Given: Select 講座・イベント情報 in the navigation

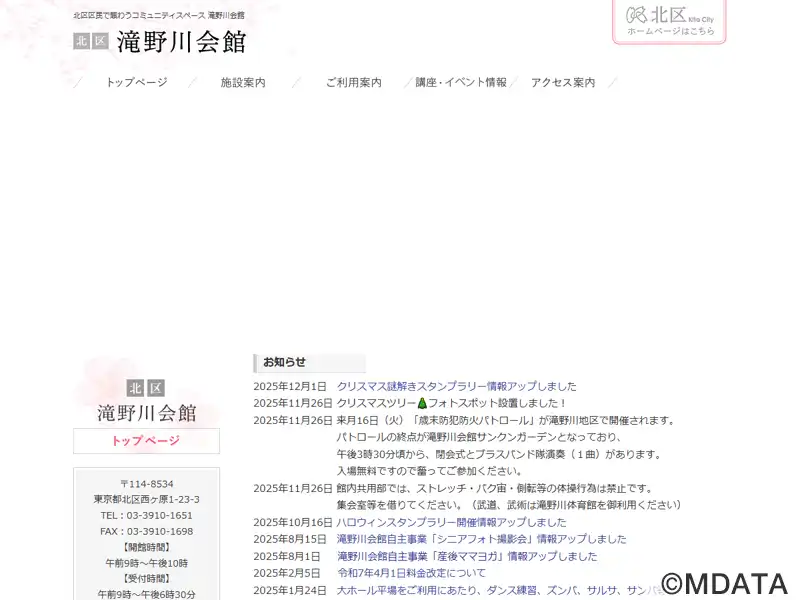Looking at the screenshot, I should click(x=461, y=83).
